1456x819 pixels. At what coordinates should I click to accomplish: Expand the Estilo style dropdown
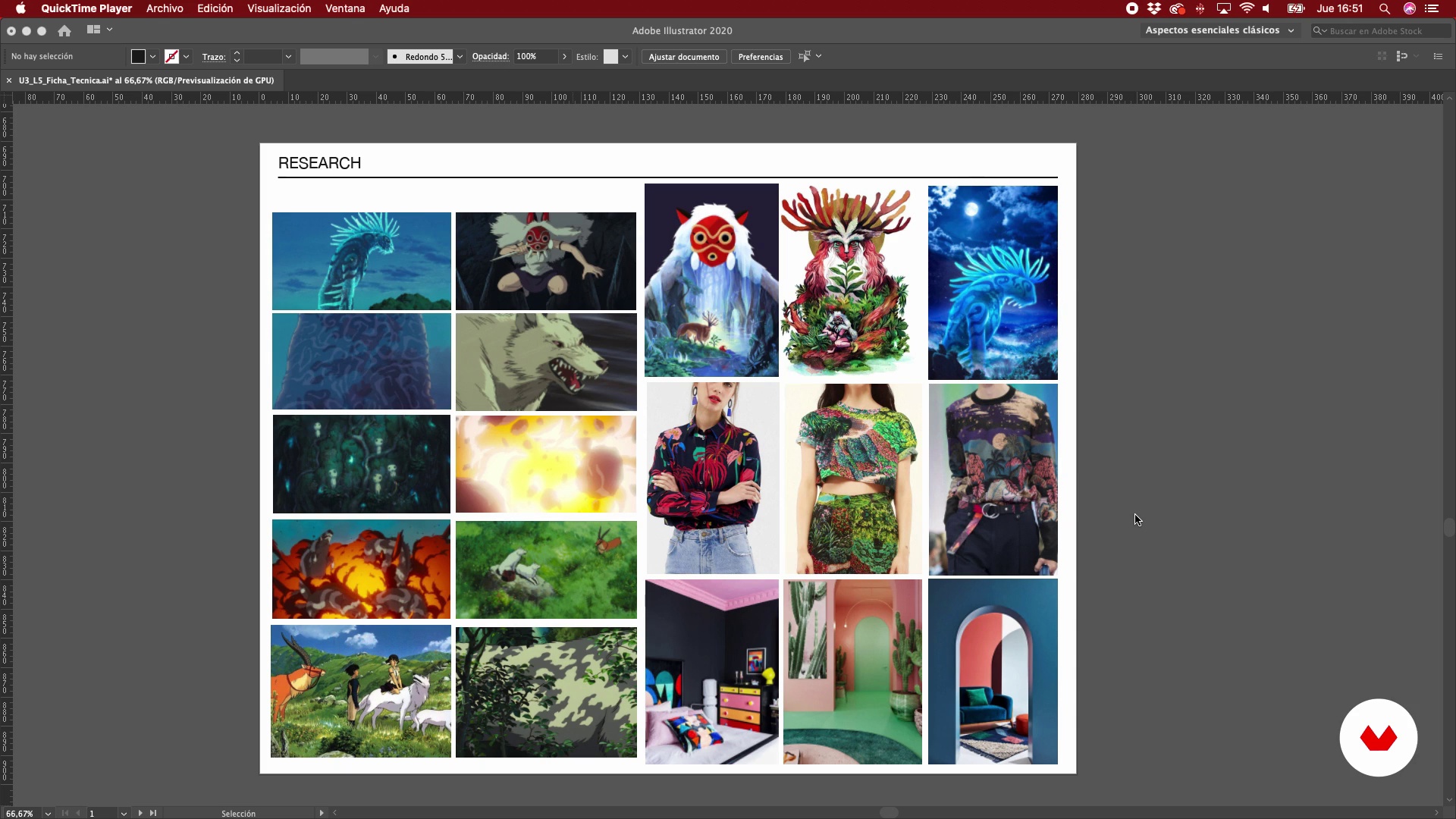pos(625,56)
